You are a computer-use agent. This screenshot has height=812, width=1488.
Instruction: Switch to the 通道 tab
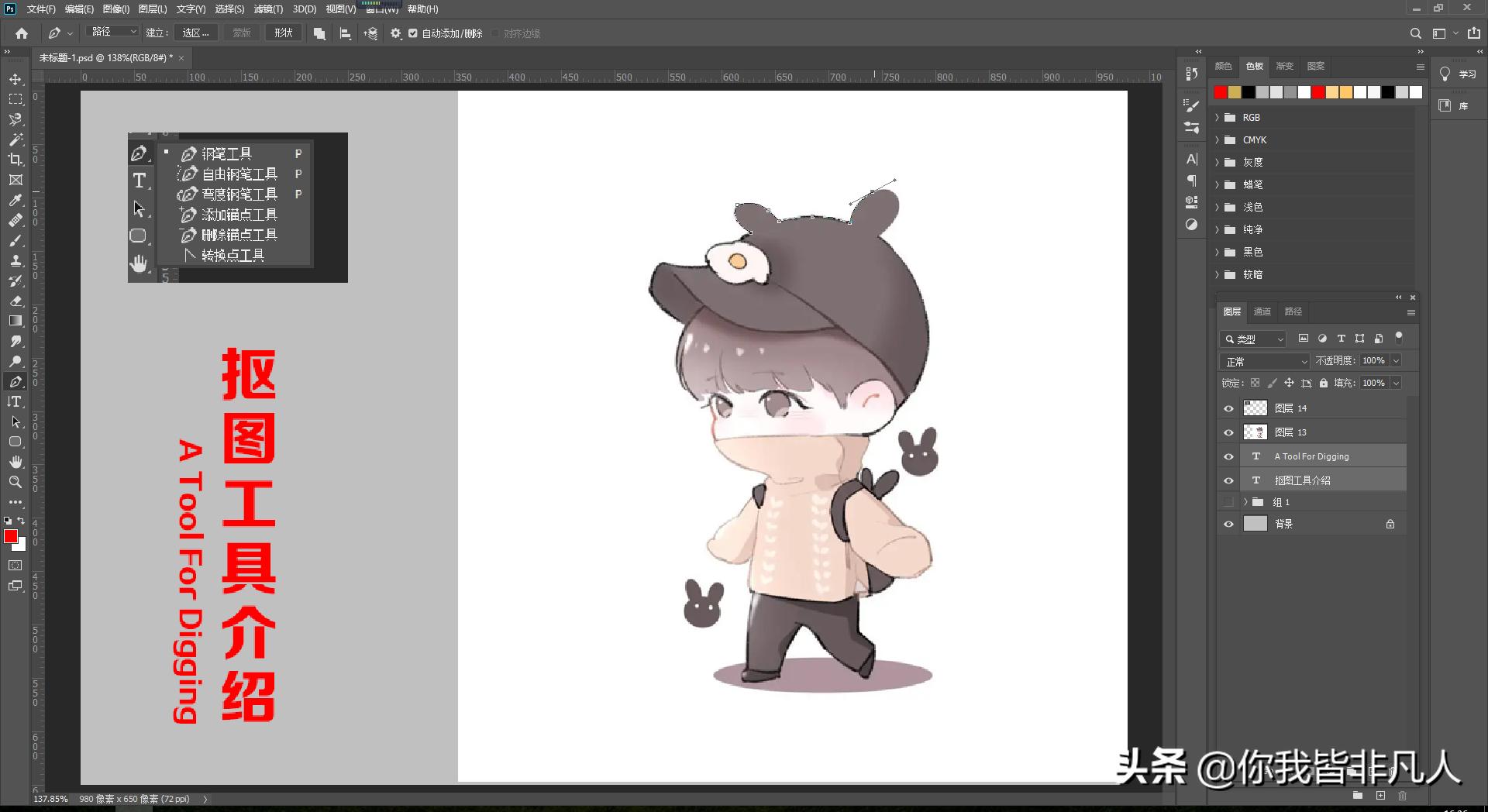pyautogui.click(x=1262, y=311)
